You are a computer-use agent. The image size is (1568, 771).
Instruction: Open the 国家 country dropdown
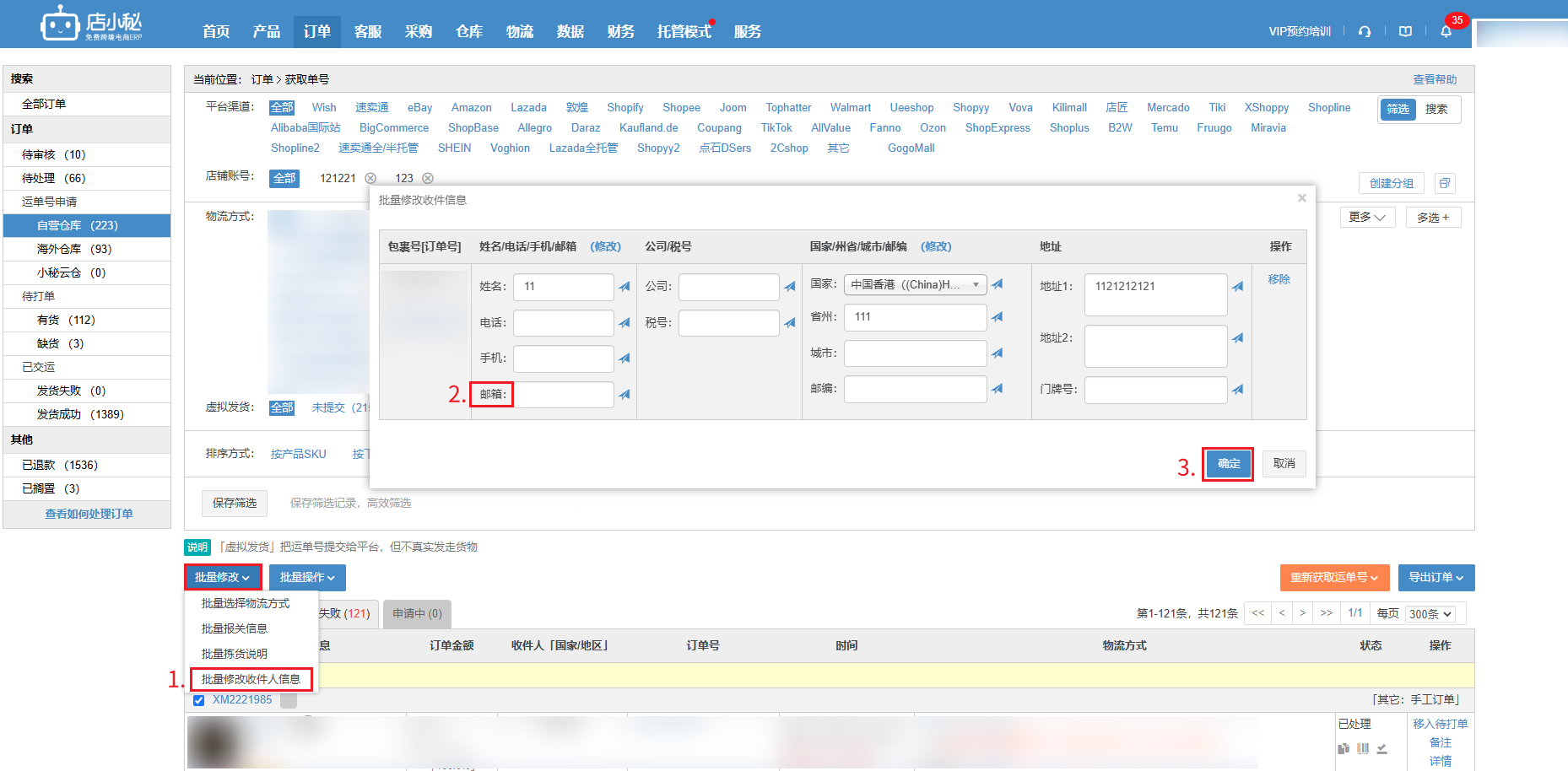click(916, 284)
